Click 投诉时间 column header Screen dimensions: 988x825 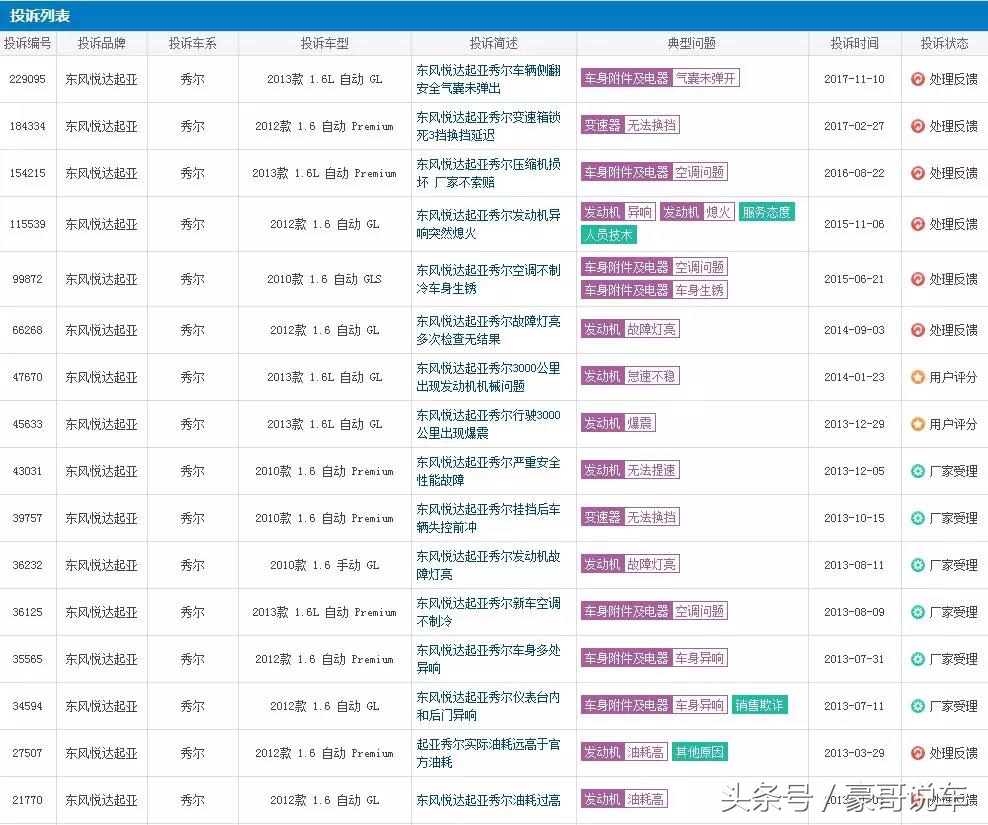click(x=854, y=43)
